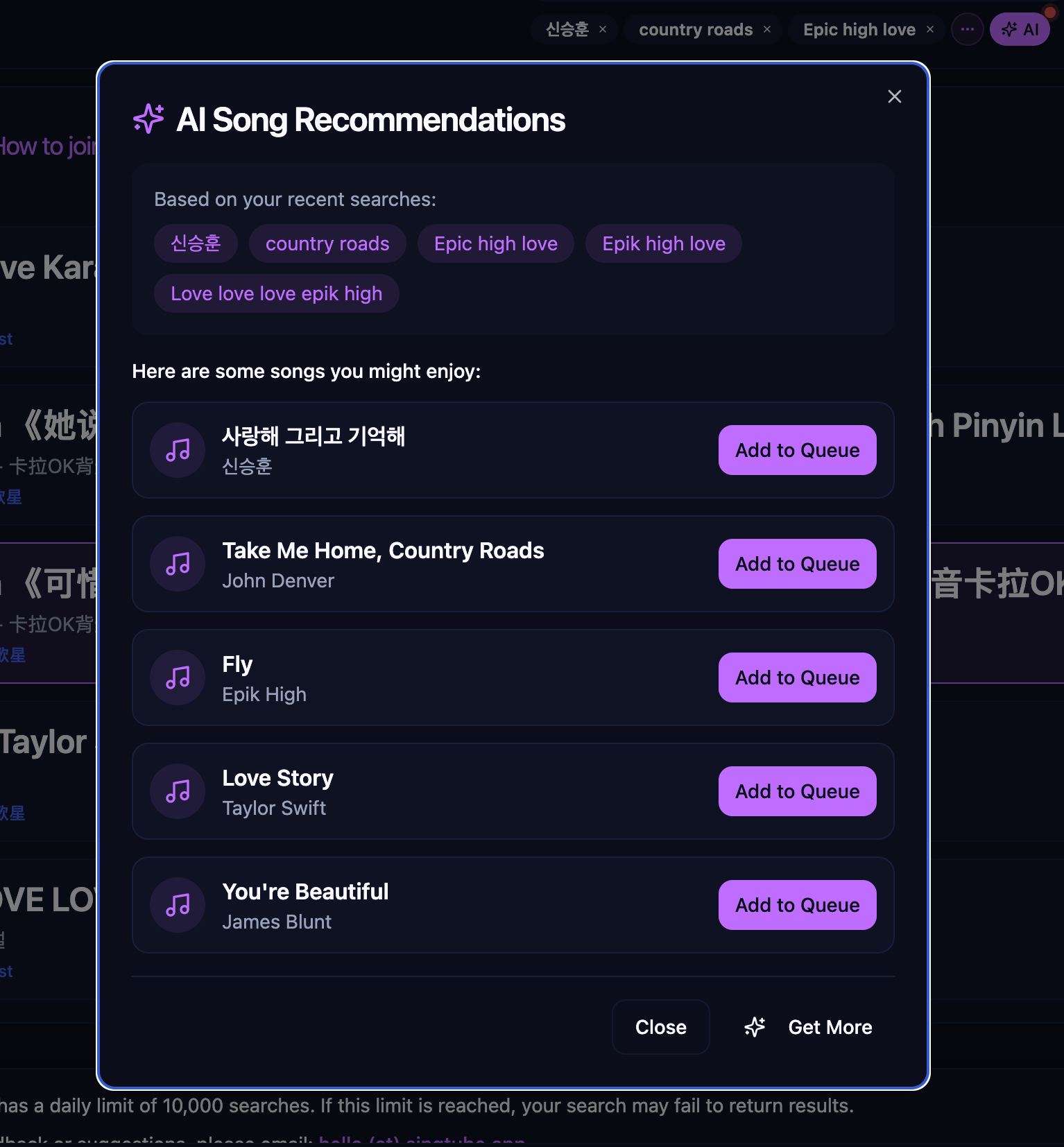This screenshot has width=1064, height=1147.
Task: Click the sparkle icon next to Get More
Action: tap(755, 1027)
